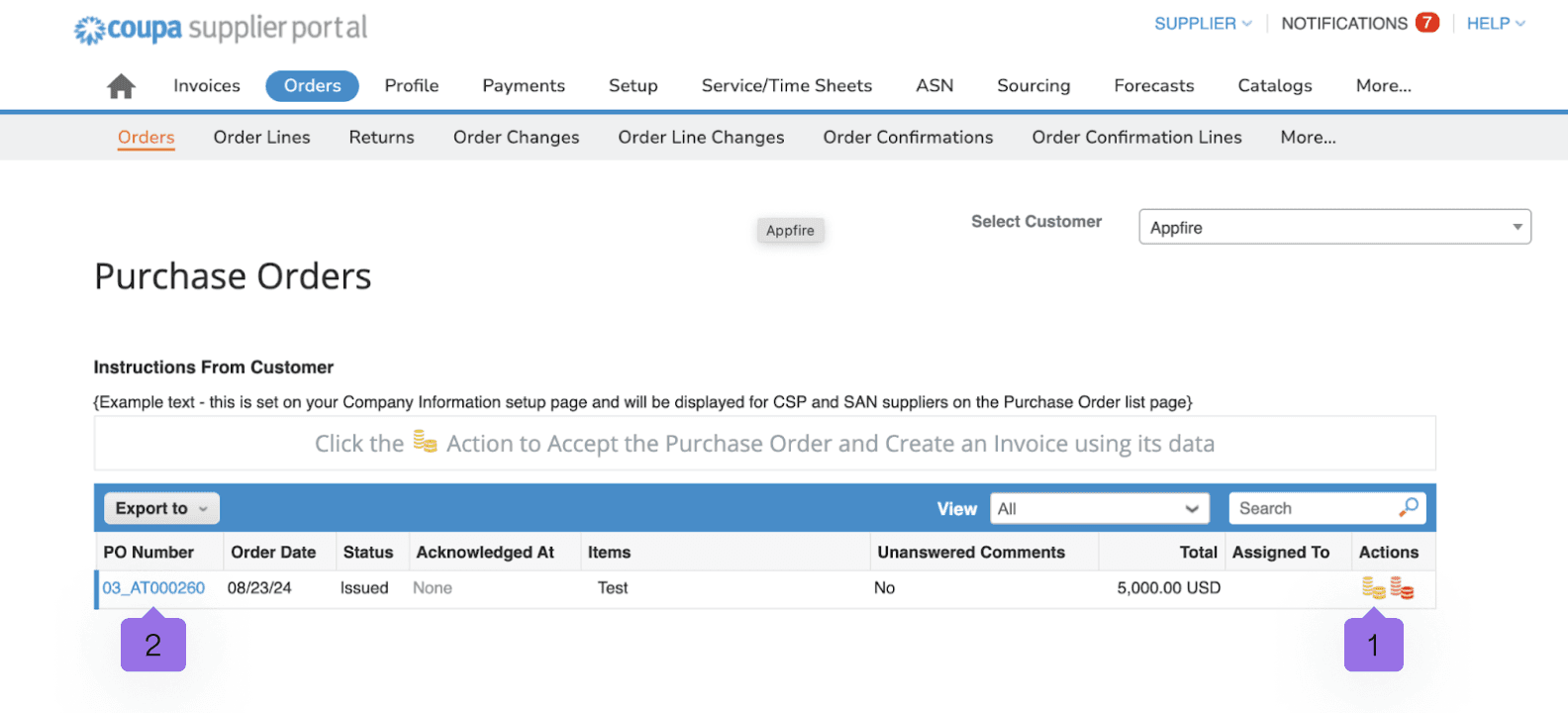Open the Select Customer Appfire dropdown

point(1334,227)
